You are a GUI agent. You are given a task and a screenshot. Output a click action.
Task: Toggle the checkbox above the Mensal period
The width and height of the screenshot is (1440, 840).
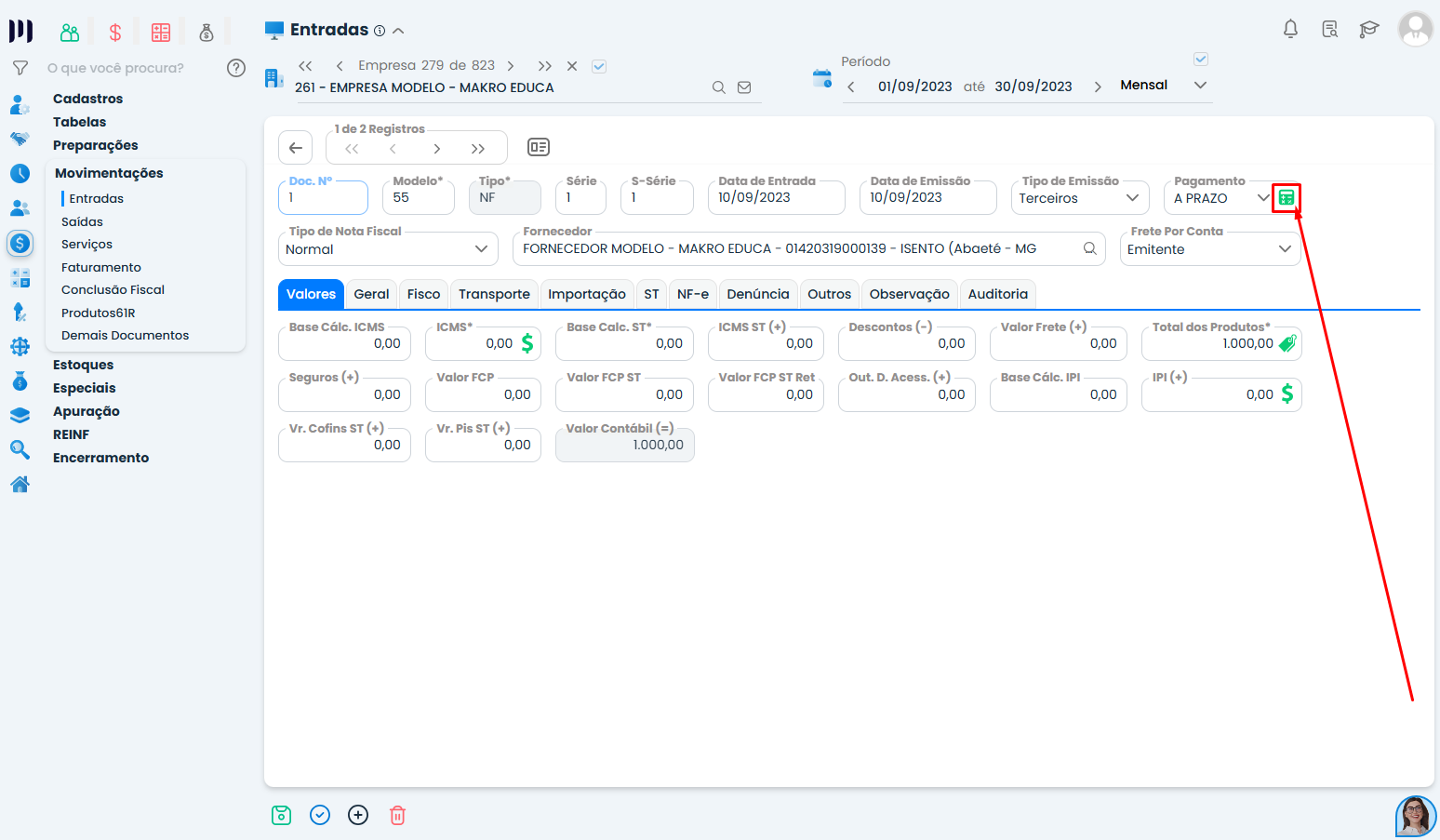(1201, 60)
